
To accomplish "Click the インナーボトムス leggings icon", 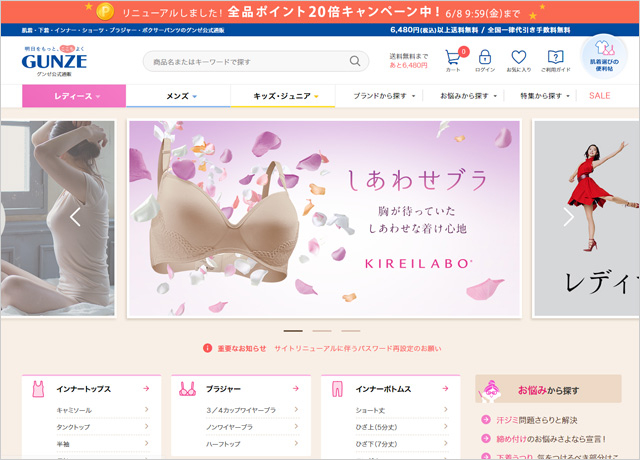I will point(337,389).
